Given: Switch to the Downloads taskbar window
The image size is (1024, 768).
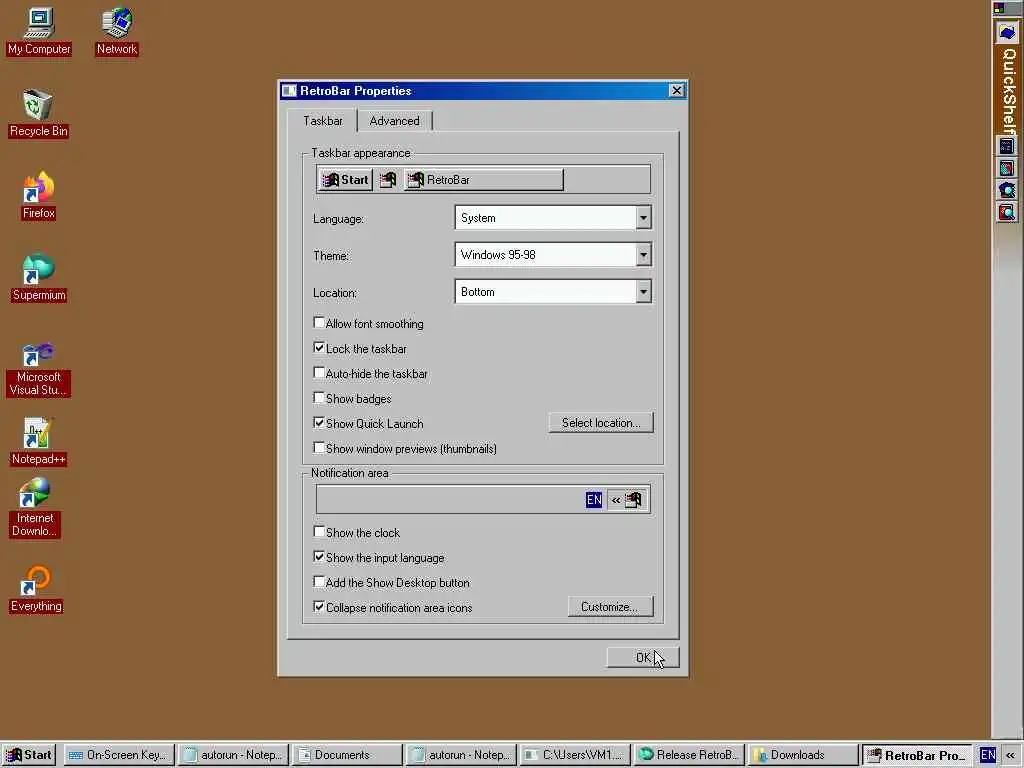Looking at the screenshot, I should (x=803, y=756).
